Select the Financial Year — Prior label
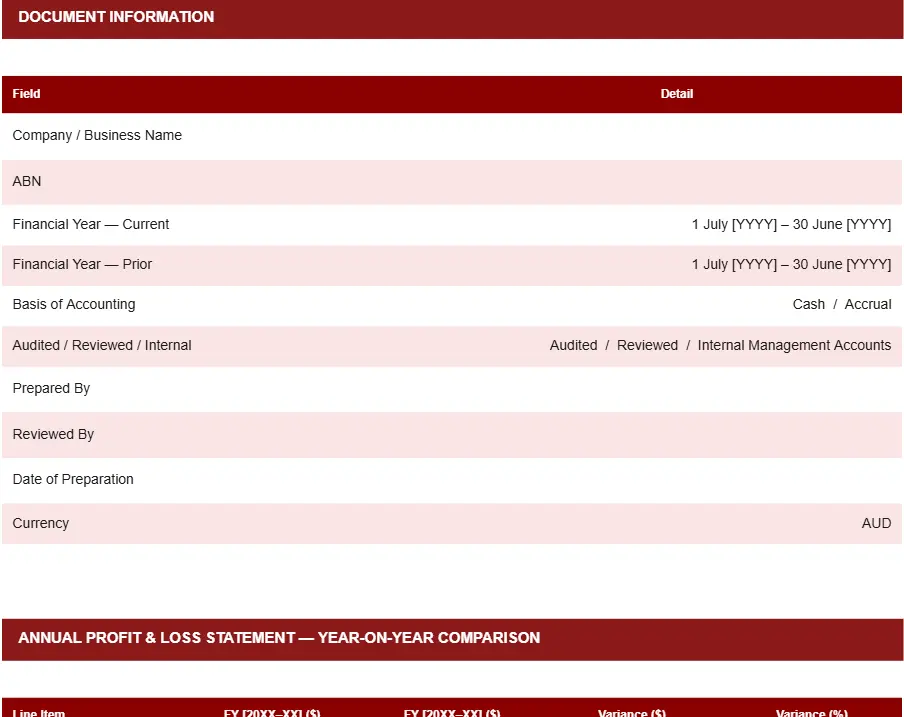The height and width of the screenshot is (717, 904). (82, 265)
